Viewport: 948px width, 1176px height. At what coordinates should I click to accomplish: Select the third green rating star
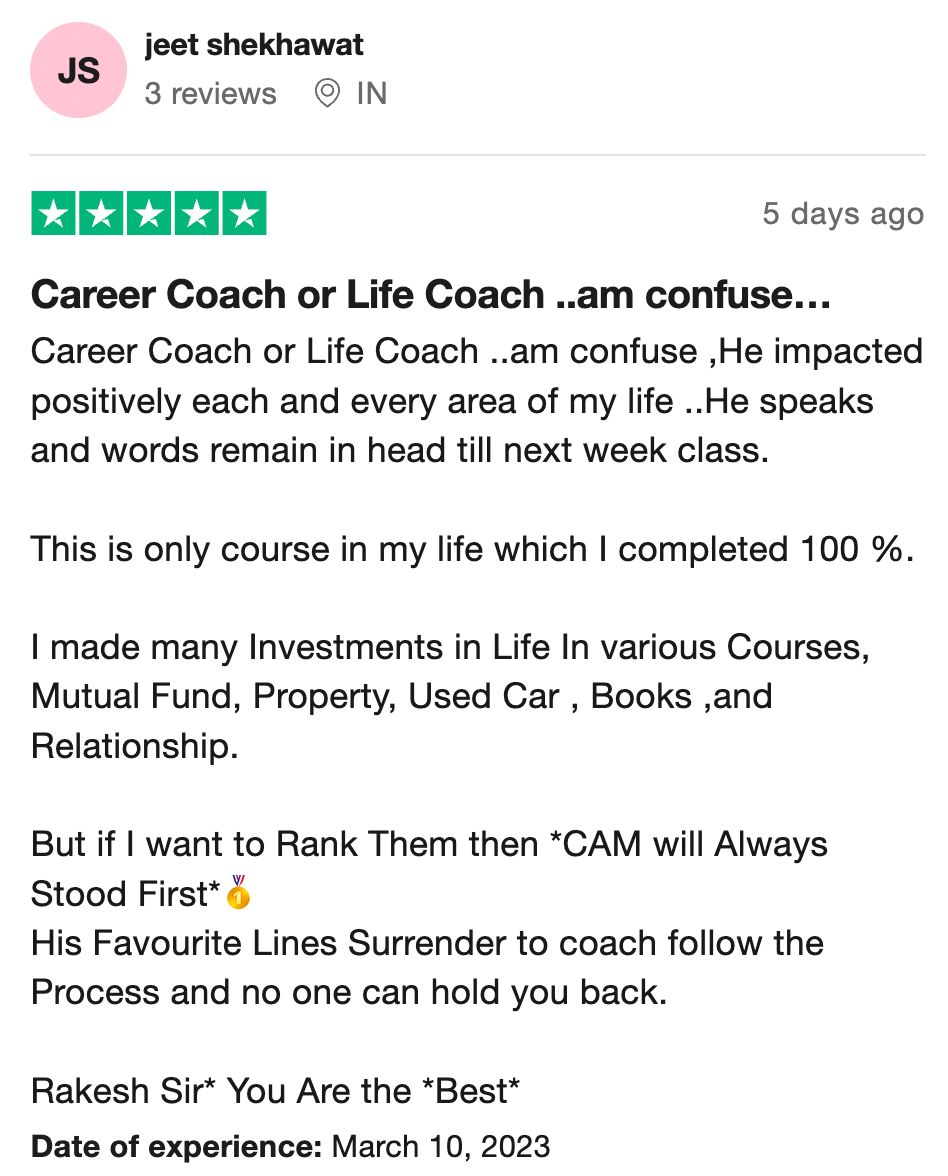[150, 214]
